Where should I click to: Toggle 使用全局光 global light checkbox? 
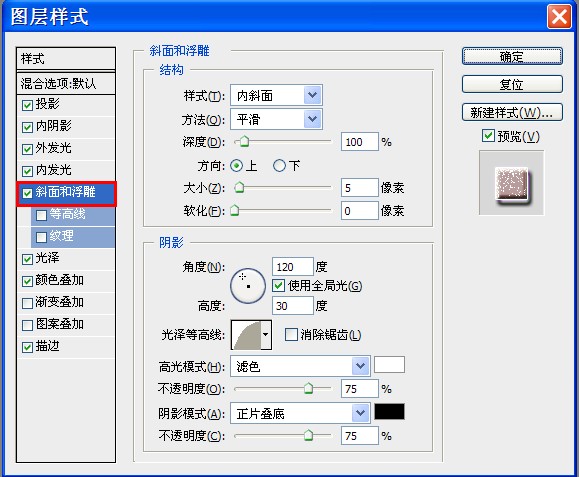point(278,285)
